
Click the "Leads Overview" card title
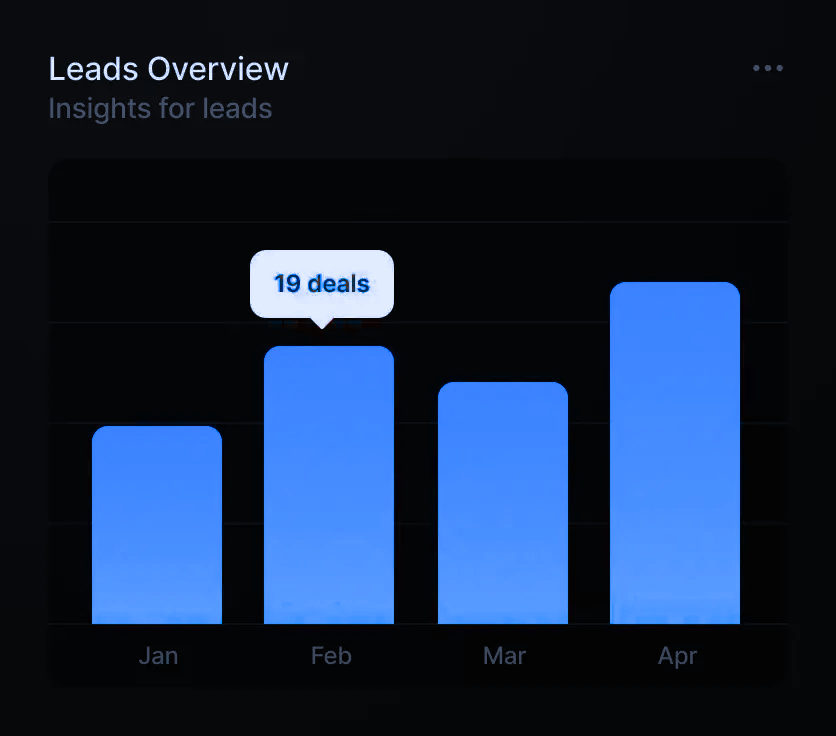click(x=168, y=69)
